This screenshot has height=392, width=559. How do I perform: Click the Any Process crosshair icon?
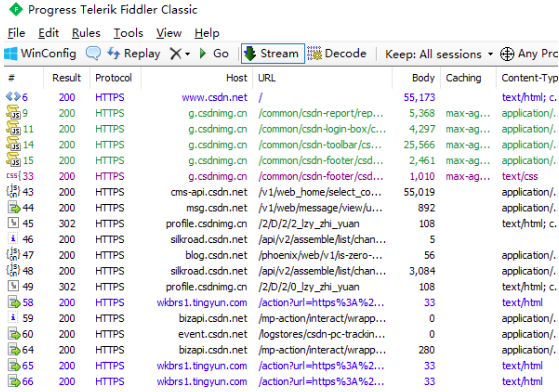pyautogui.click(x=507, y=54)
